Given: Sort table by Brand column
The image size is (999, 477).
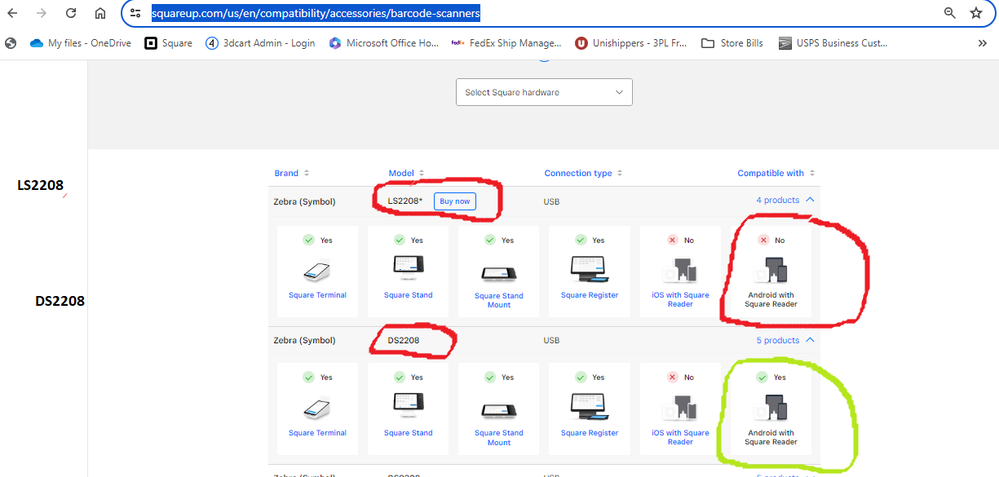Looking at the screenshot, I should click(x=292, y=173).
